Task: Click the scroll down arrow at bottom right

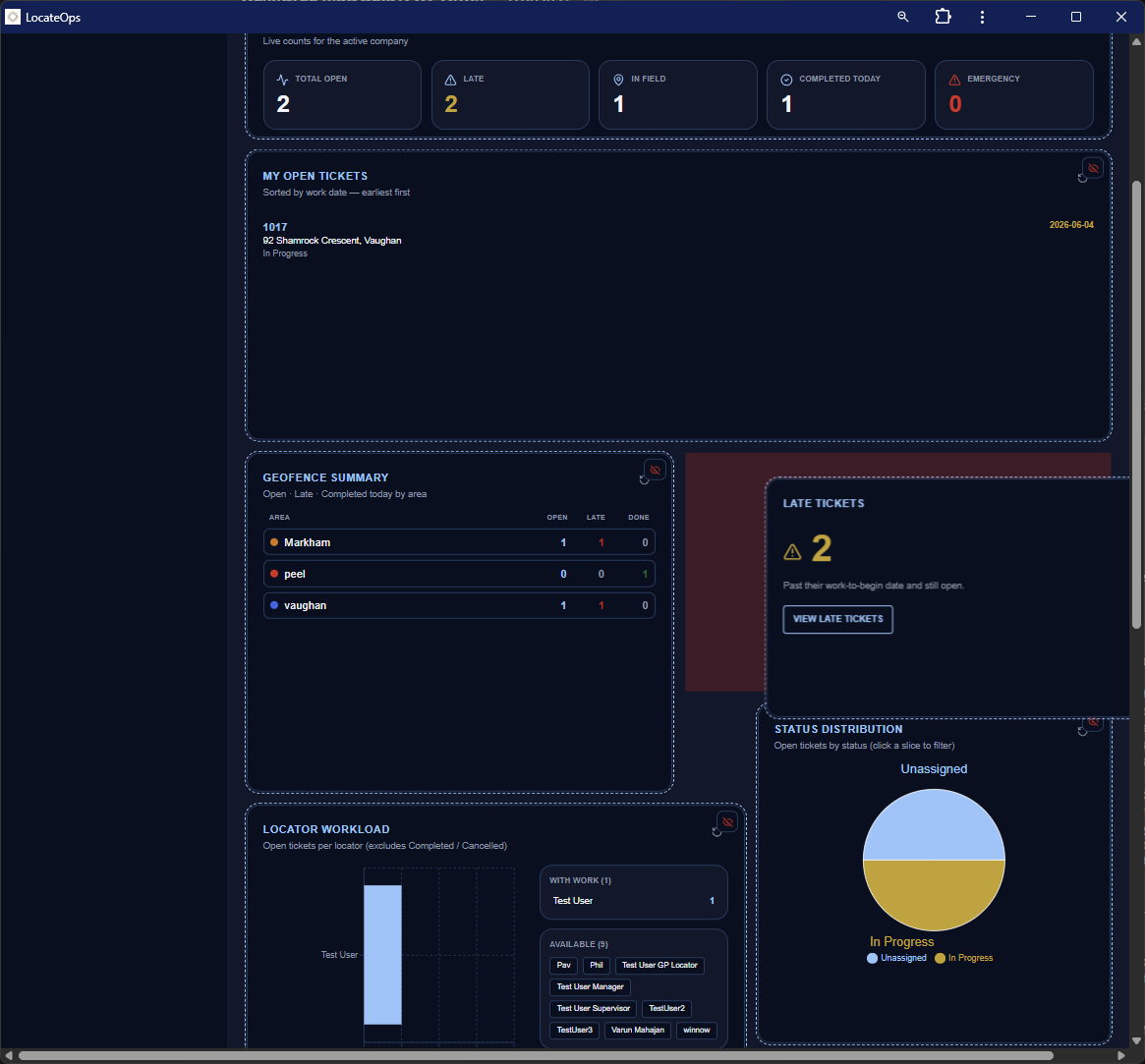Action: [x=1136, y=1040]
